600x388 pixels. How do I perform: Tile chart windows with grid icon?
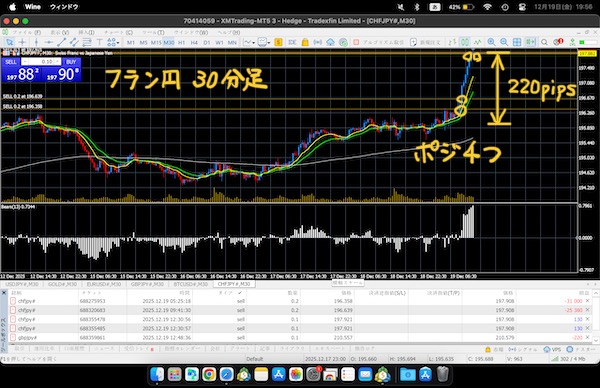click(517, 42)
